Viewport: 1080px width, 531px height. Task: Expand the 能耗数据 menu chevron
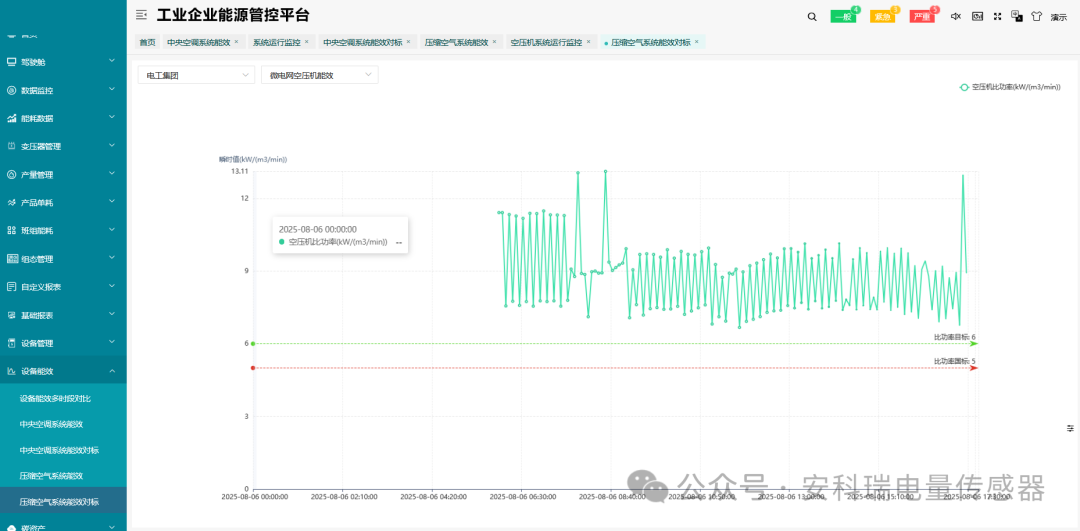pos(112,118)
